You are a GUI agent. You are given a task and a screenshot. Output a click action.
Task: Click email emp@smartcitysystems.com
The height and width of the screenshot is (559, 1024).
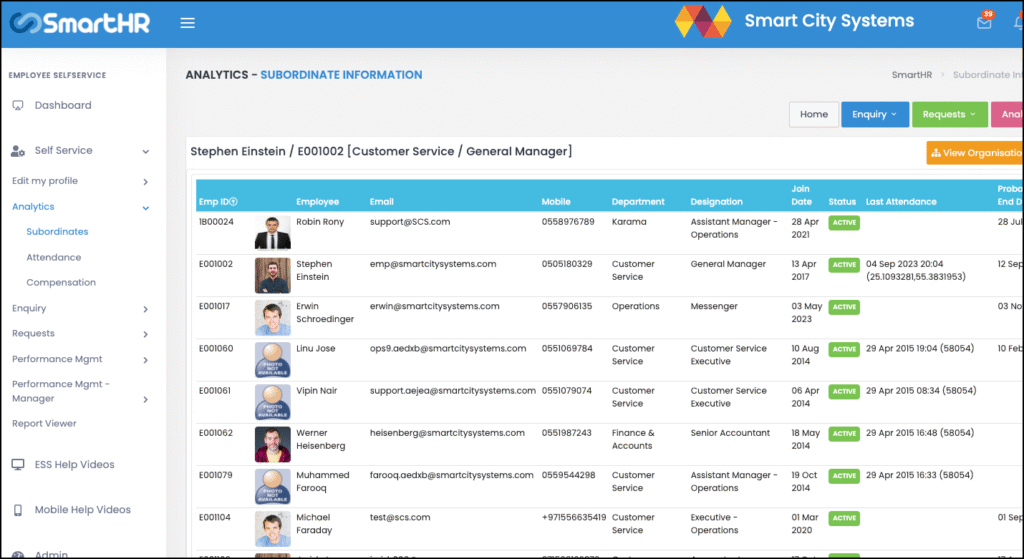(x=433, y=264)
